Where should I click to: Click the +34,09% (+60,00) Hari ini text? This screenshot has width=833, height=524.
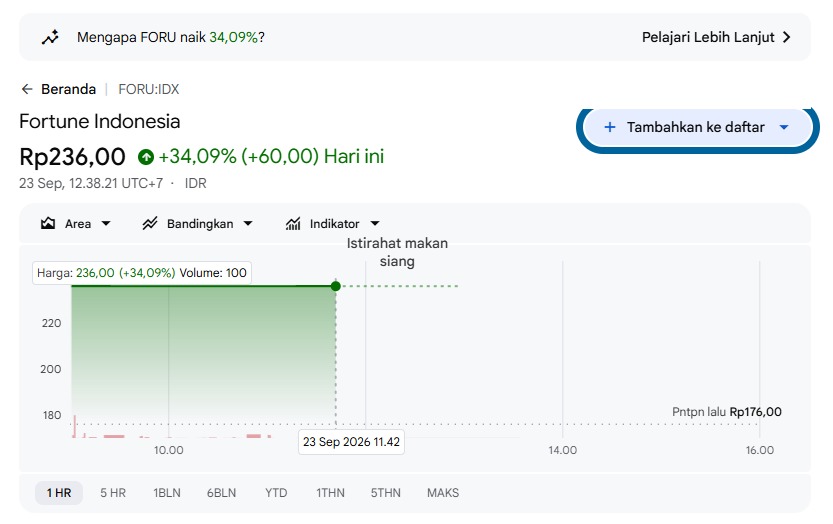[271, 157]
